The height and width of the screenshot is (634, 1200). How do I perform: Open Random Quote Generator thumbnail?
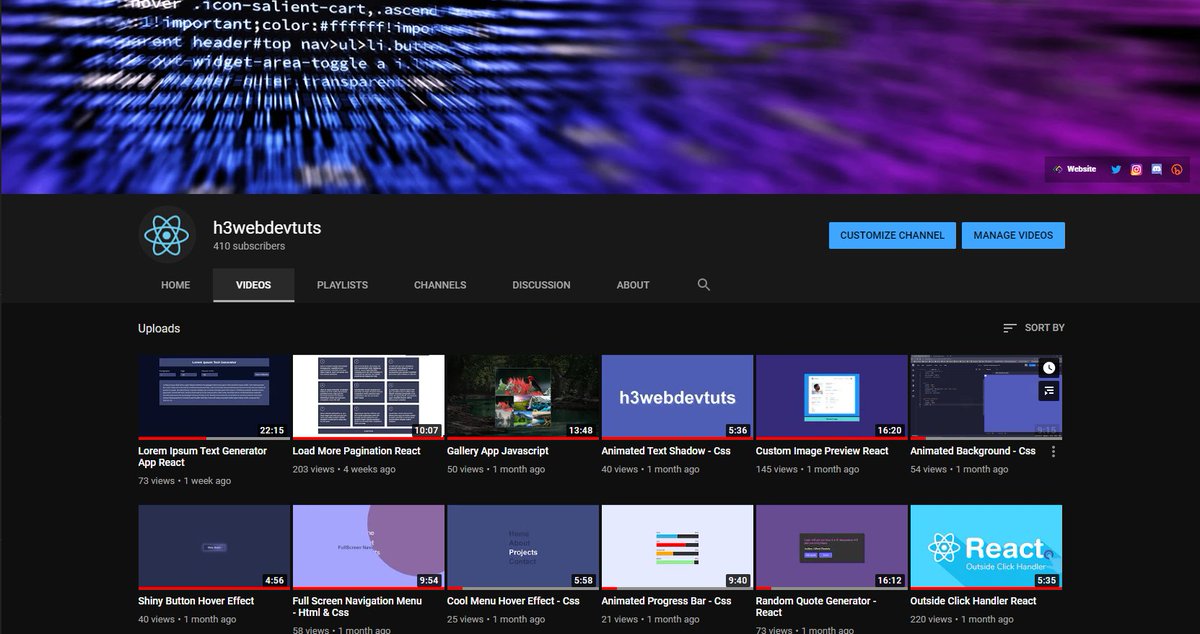[x=831, y=547]
